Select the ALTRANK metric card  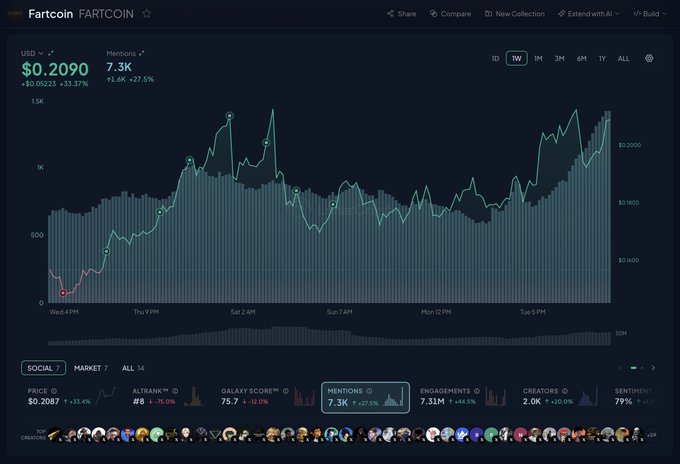coord(168,396)
